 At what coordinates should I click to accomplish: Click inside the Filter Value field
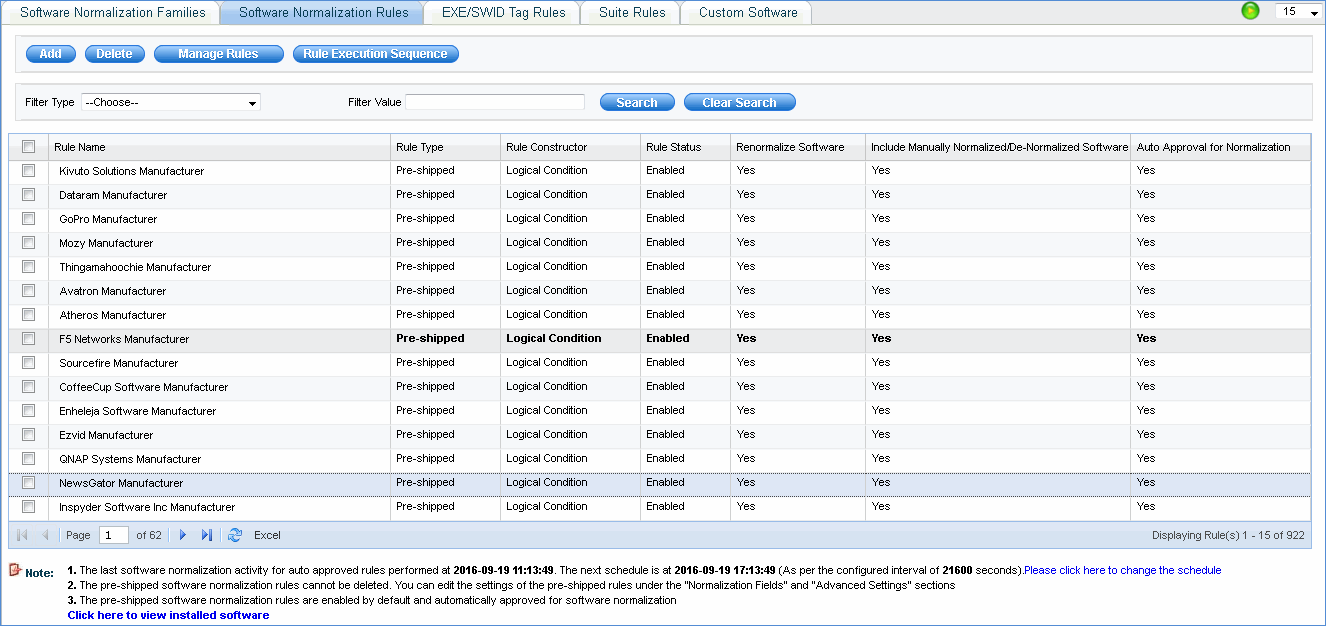[x=495, y=101]
